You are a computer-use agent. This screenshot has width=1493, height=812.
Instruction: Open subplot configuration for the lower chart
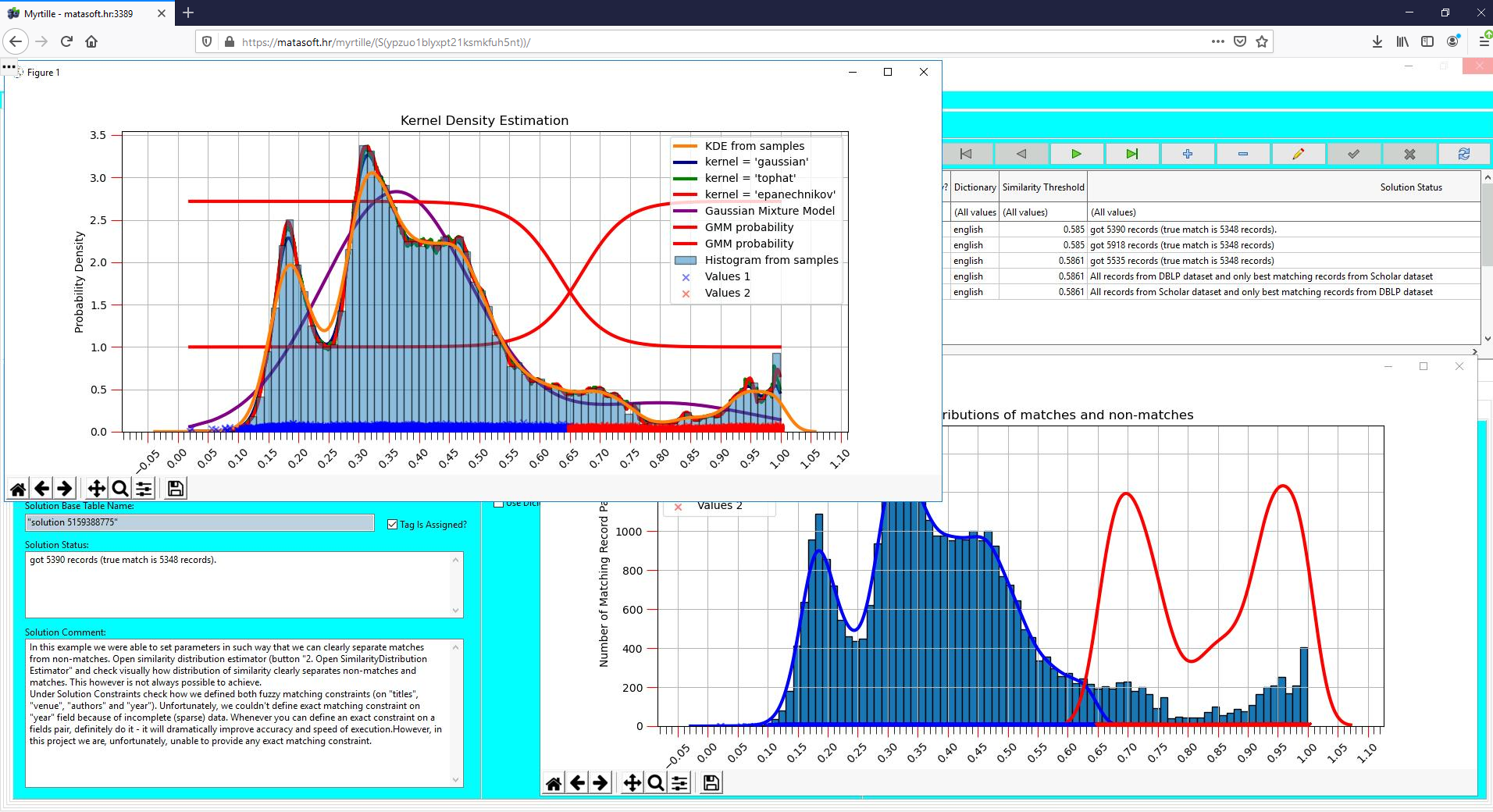(x=679, y=782)
